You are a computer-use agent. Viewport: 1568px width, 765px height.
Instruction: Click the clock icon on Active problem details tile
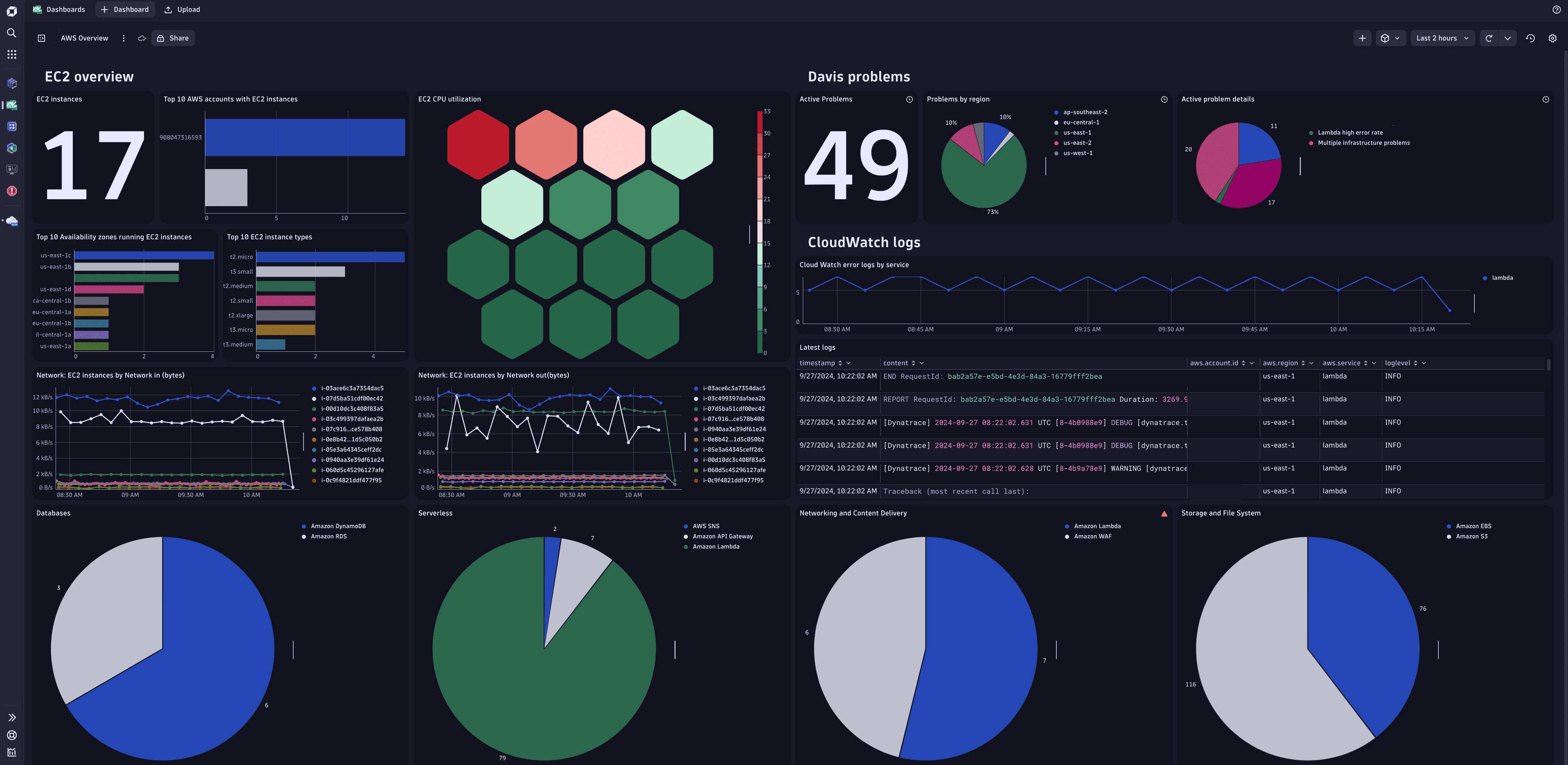click(1546, 99)
